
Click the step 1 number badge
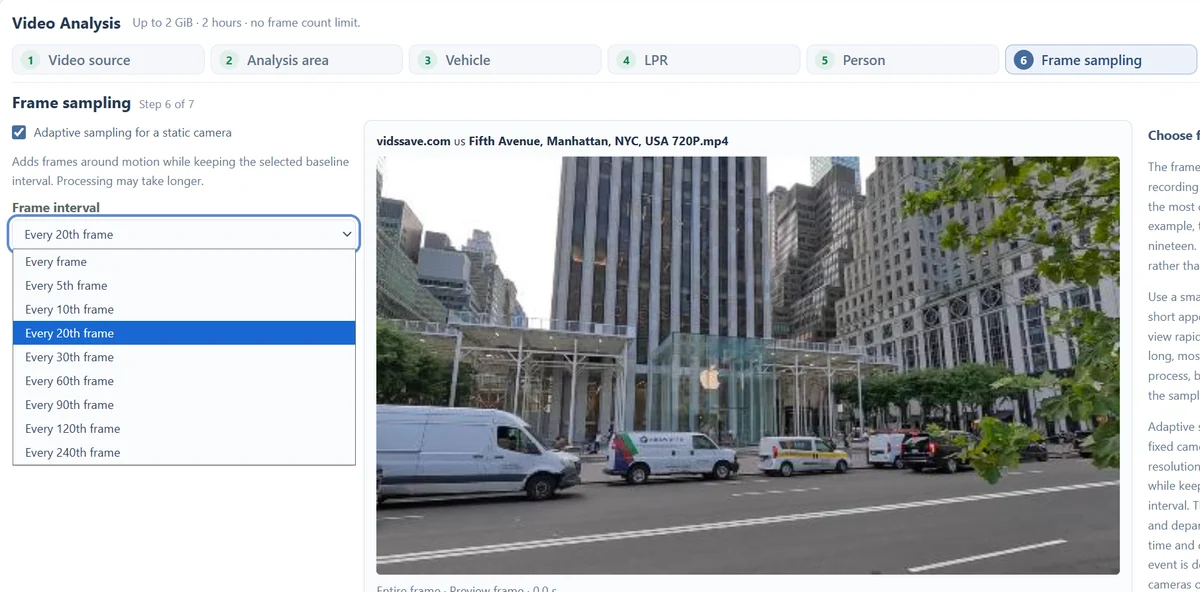pyautogui.click(x=30, y=60)
